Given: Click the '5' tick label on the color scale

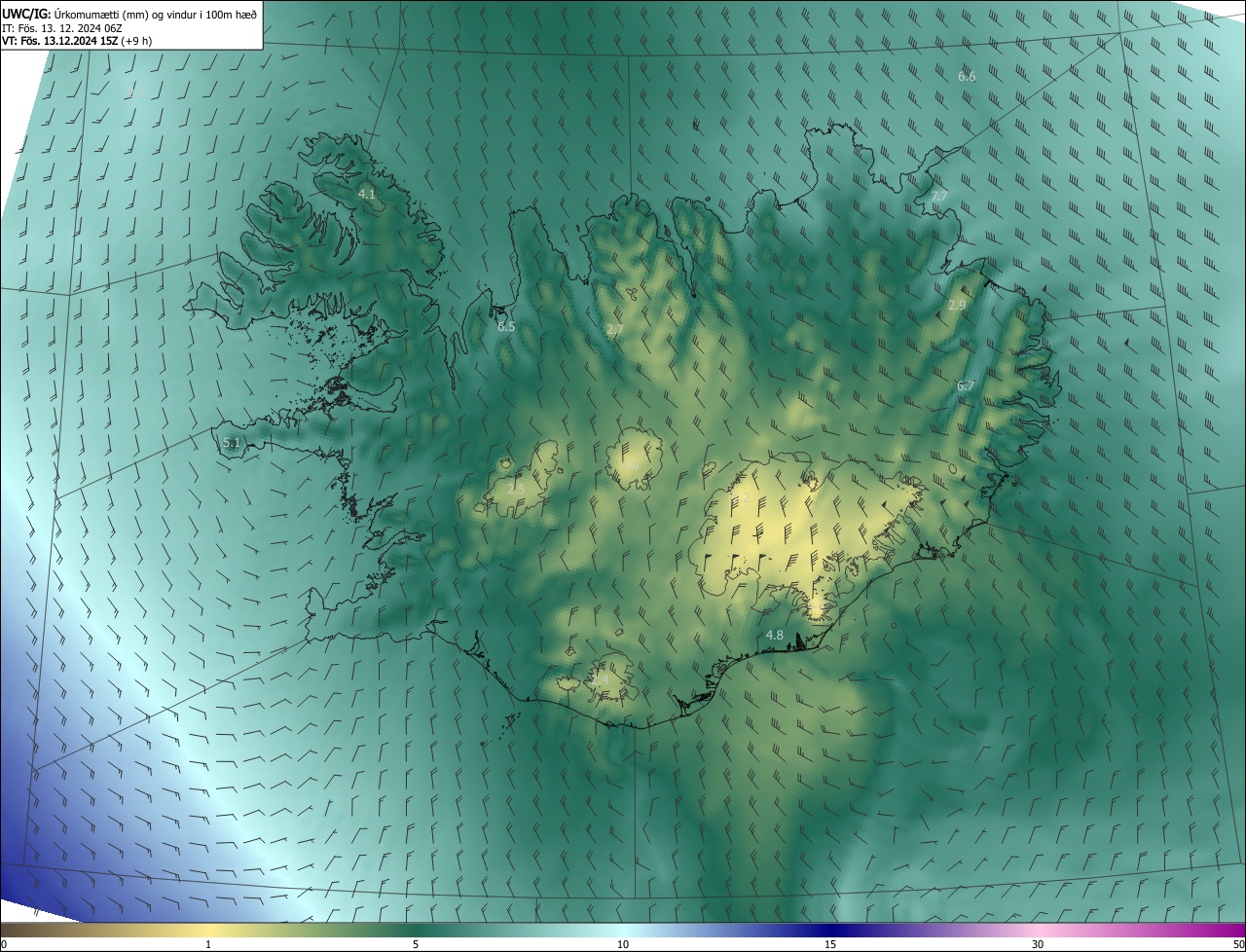Looking at the screenshot, I should point(416,945).
